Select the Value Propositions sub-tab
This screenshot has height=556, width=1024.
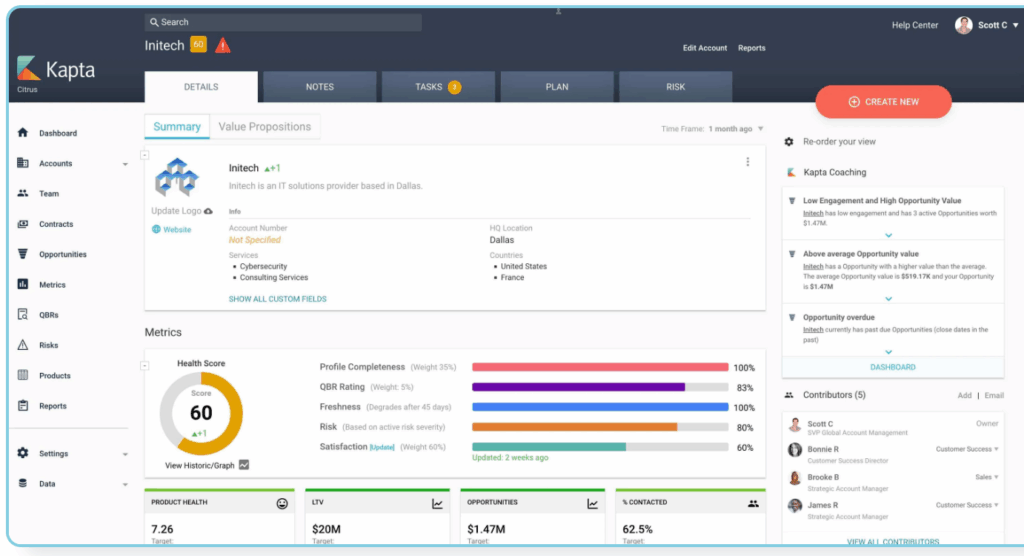pyautogui.click(x=264, y=127)
